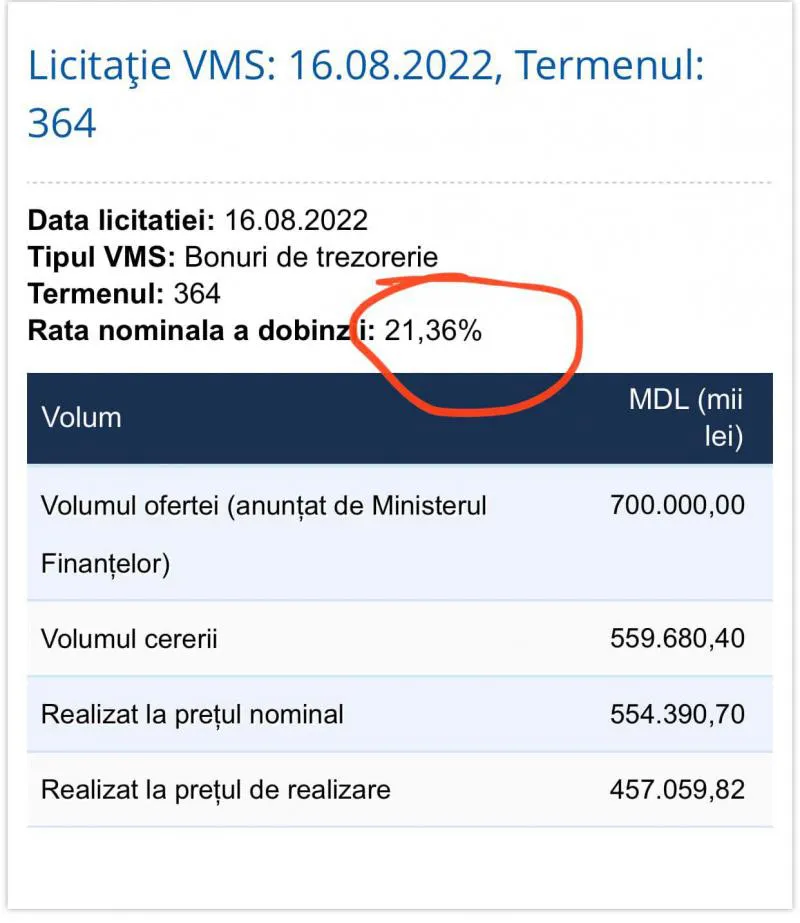
Task: Click the Volum column header
Action: point(81,418)
